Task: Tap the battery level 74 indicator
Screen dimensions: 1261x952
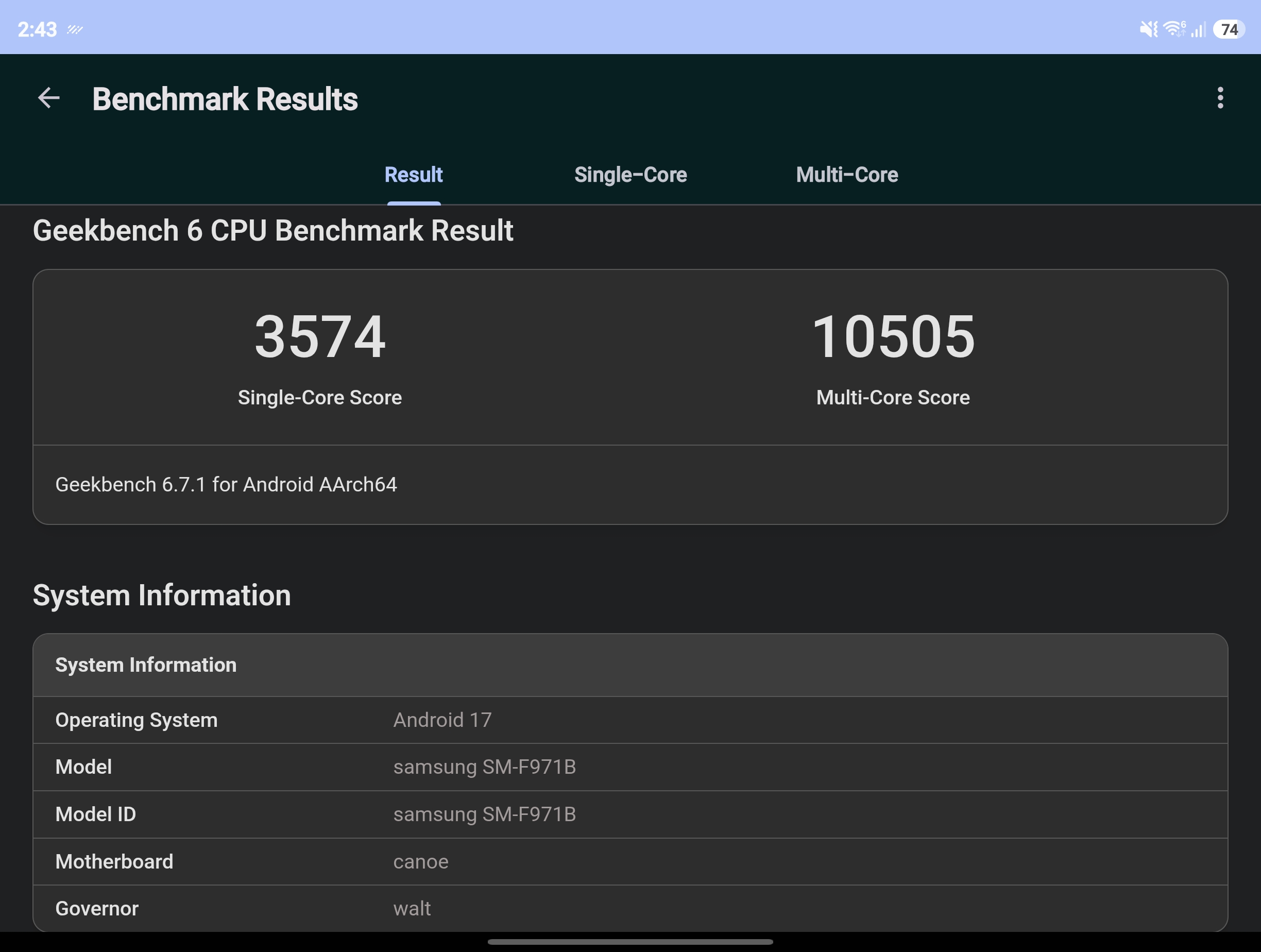Action: point(1229,29)
